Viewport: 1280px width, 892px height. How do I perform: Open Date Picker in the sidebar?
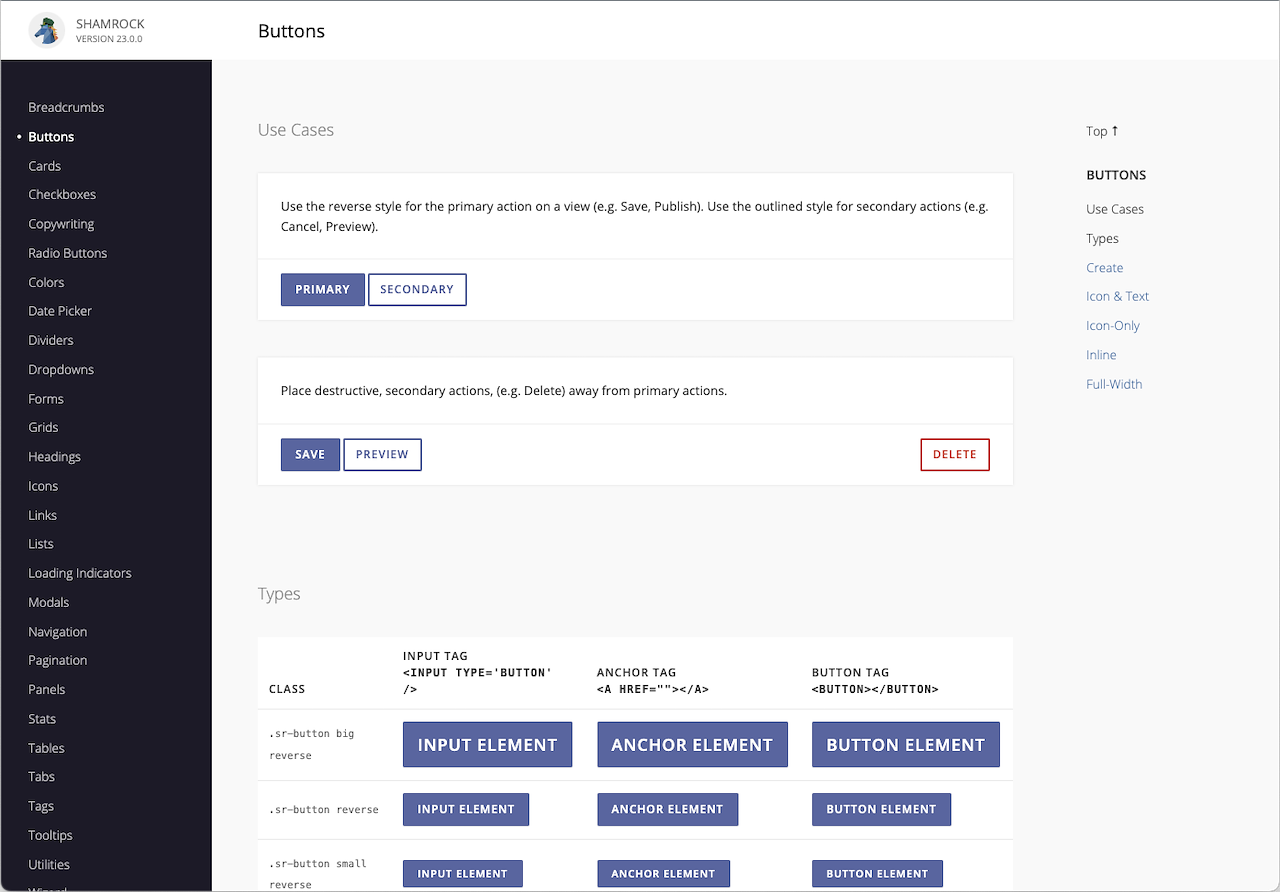point(60,311)
